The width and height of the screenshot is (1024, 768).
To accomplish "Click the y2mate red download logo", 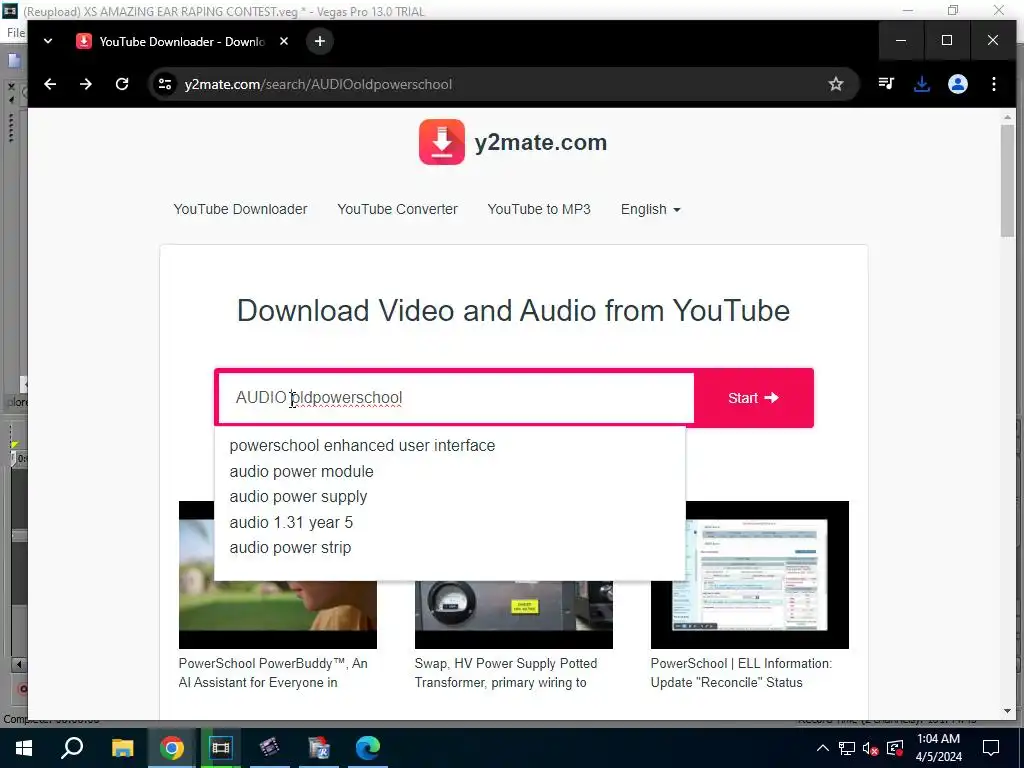I will point(442,142).
